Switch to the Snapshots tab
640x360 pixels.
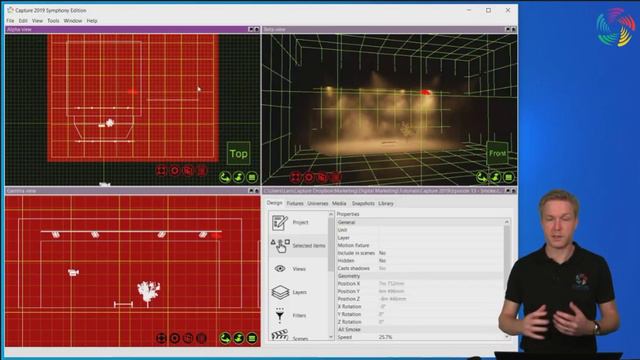tap(363, 203)
